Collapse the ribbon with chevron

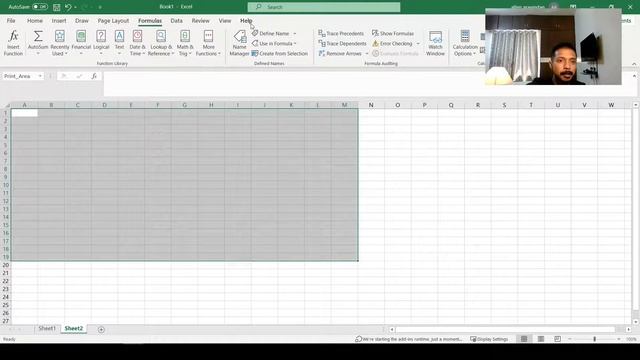(x=634, y=64)
